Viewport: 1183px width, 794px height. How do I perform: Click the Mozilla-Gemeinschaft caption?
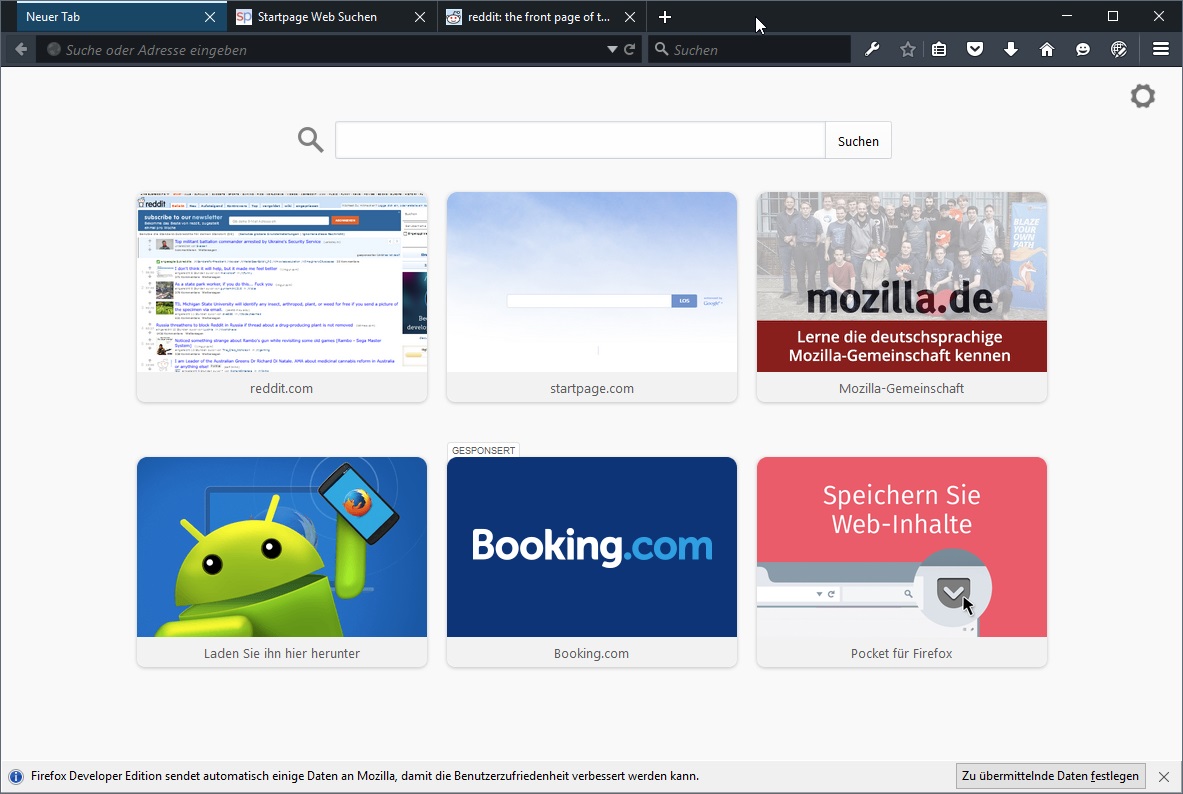point(902,389)
